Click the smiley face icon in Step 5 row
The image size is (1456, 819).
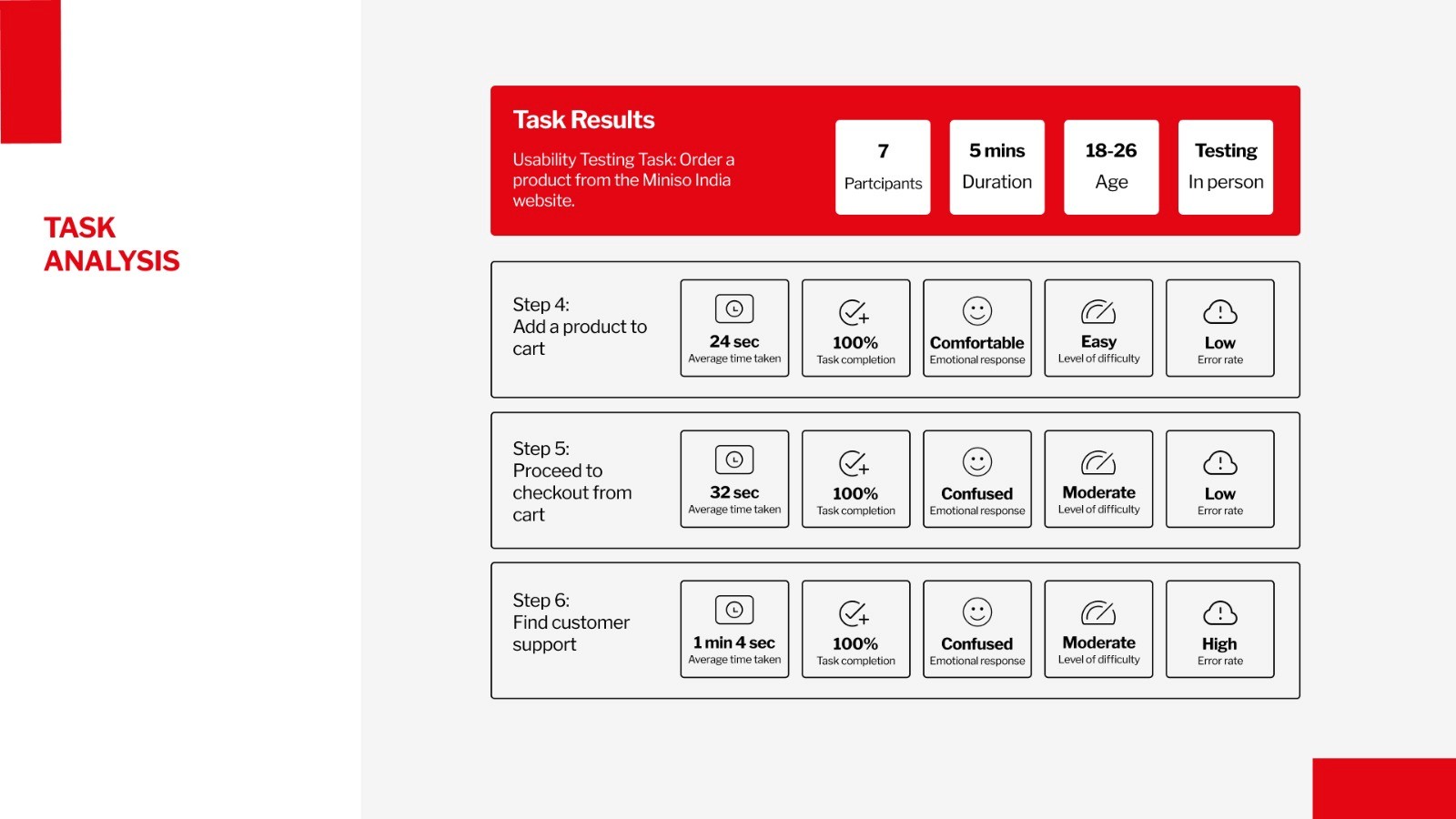tap(977, 462)
